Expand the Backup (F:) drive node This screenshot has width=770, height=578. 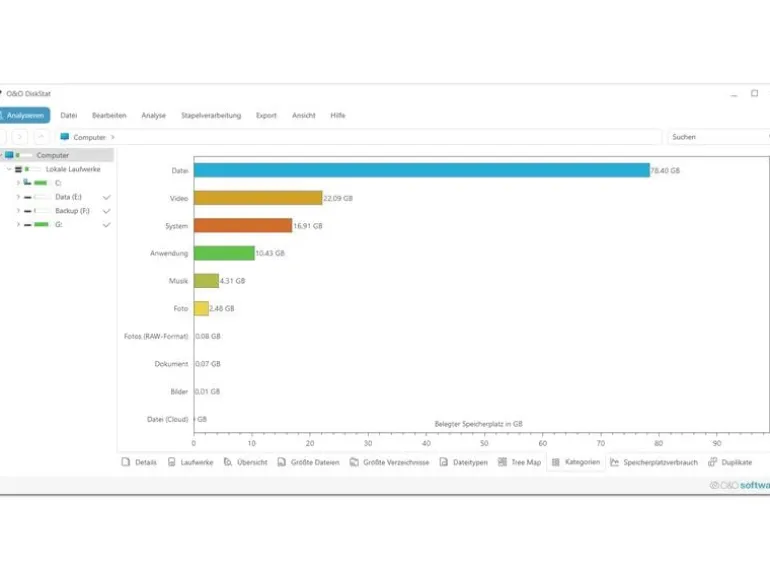18,211
